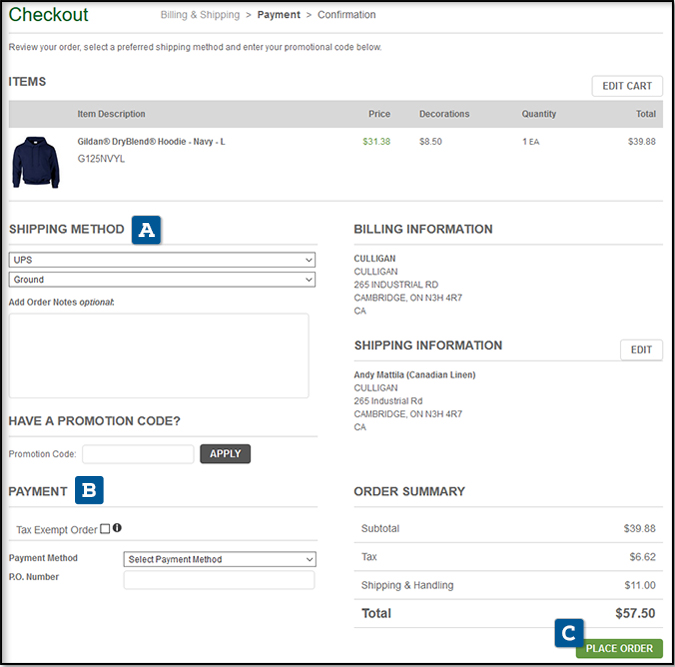Go to Billing & Shipping step

[x=200, y=15]
